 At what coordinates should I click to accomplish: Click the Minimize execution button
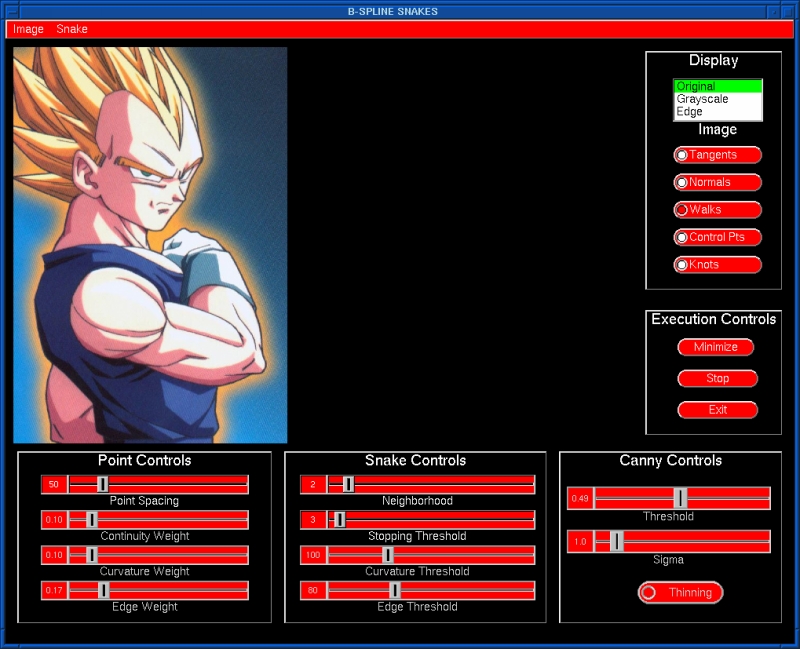715,347
